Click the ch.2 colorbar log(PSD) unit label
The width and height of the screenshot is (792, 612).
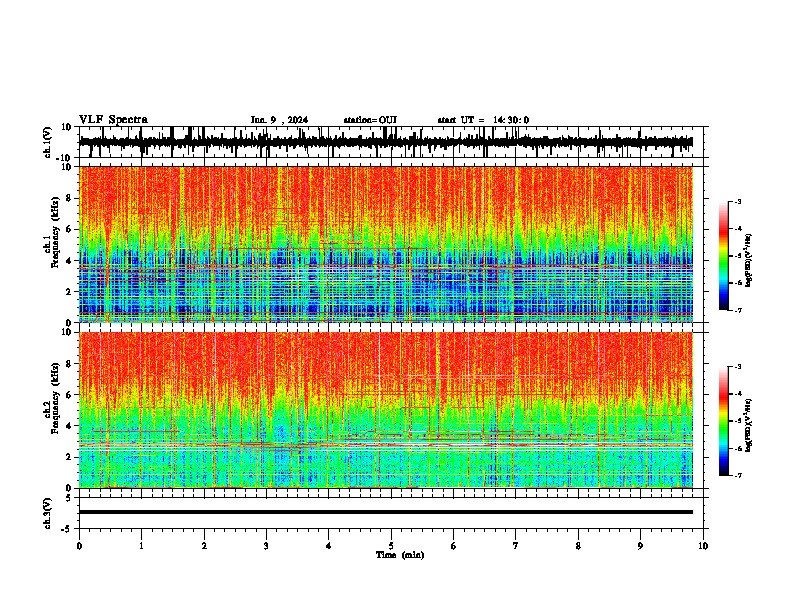(749, 425)
